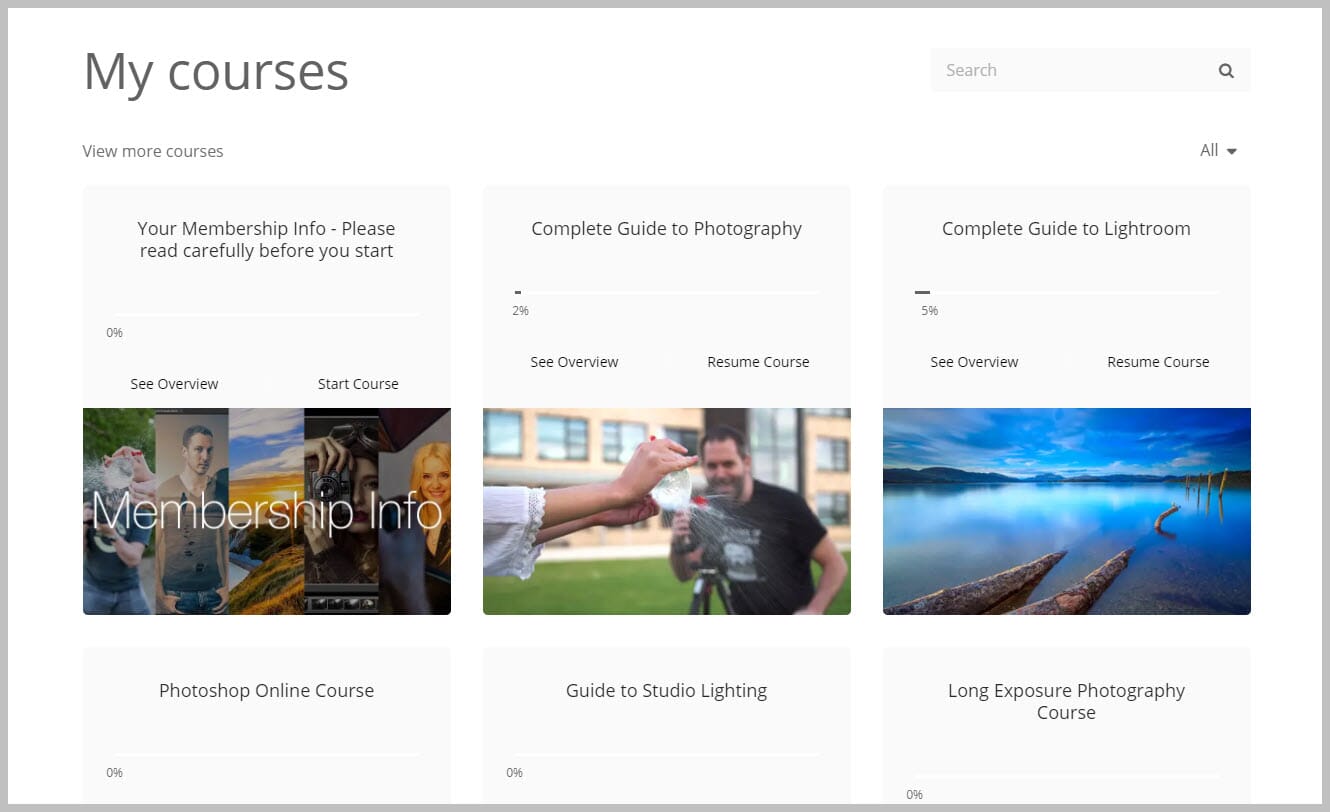The height and width of the screenshot is (812, 1330).
Task: Open the View more courses link
Action: (x=153, y=151)
